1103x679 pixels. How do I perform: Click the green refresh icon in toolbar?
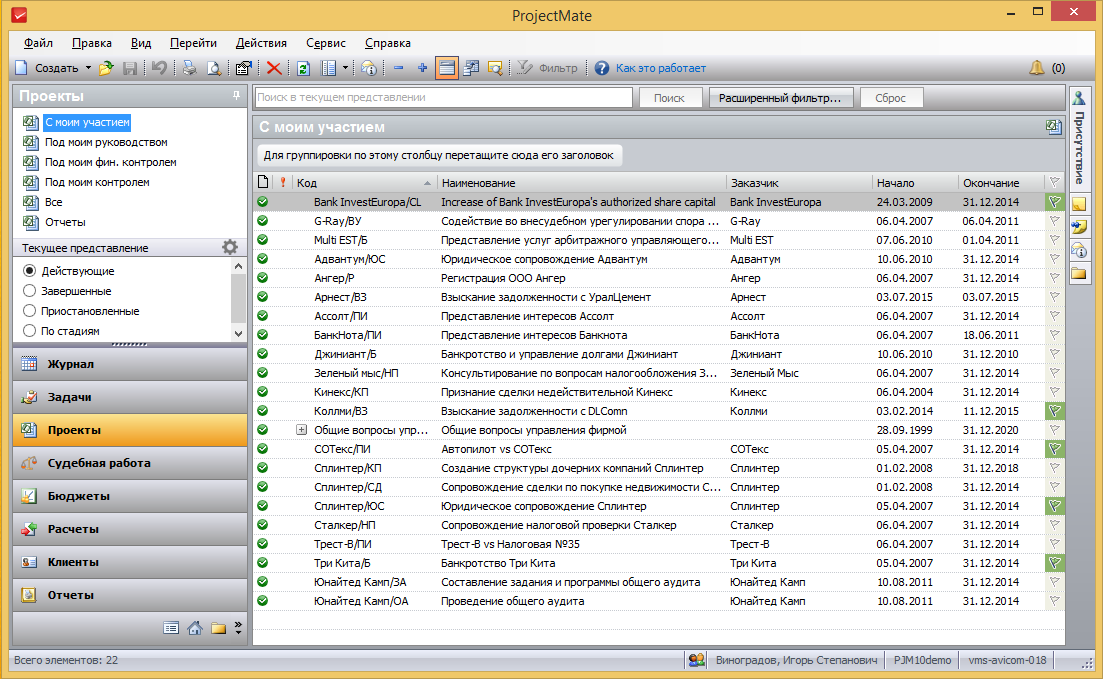303,68
